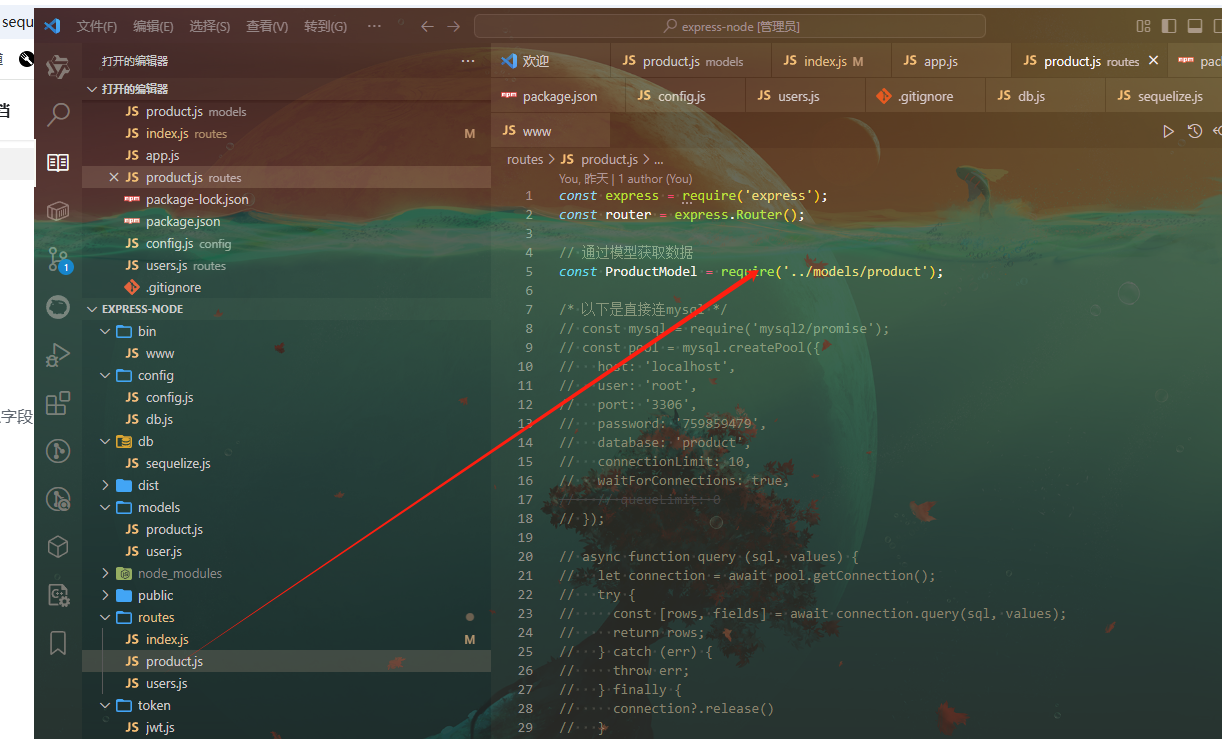The width and height of the screenshot is (1222, 739).
Task: Switch to product.js models tab
Action: 691,61
